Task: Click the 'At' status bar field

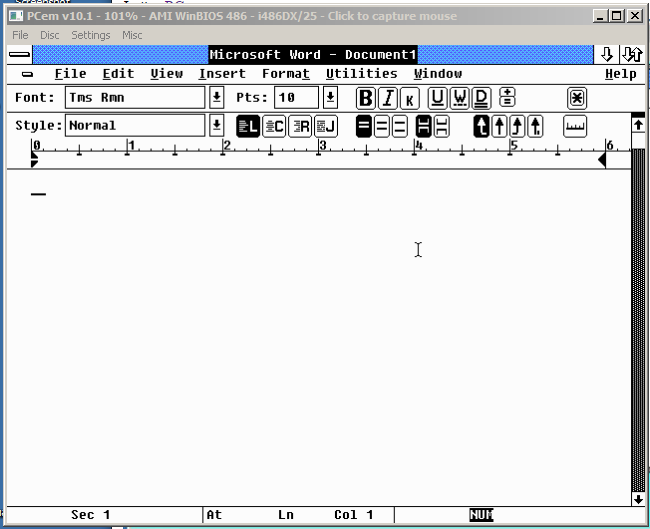Action: pos(214,515)
